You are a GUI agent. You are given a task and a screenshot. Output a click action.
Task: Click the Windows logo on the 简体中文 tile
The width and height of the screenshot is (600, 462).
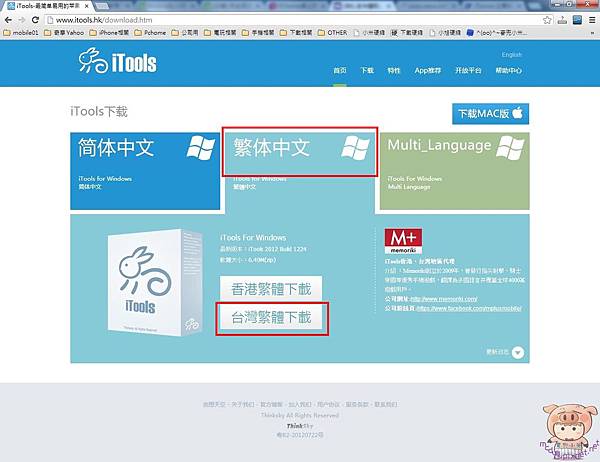click(x=201, y=148)
